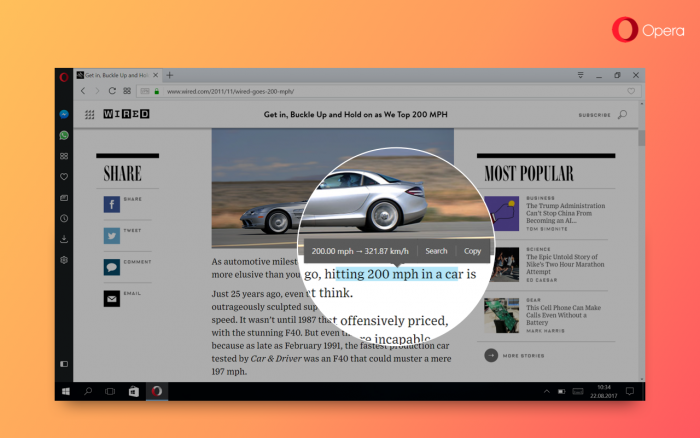The width and height of the screenshot is (700, 438).
Task: Show bookmarks via sidebar heart icon
Action: click(x=64, y=177)
